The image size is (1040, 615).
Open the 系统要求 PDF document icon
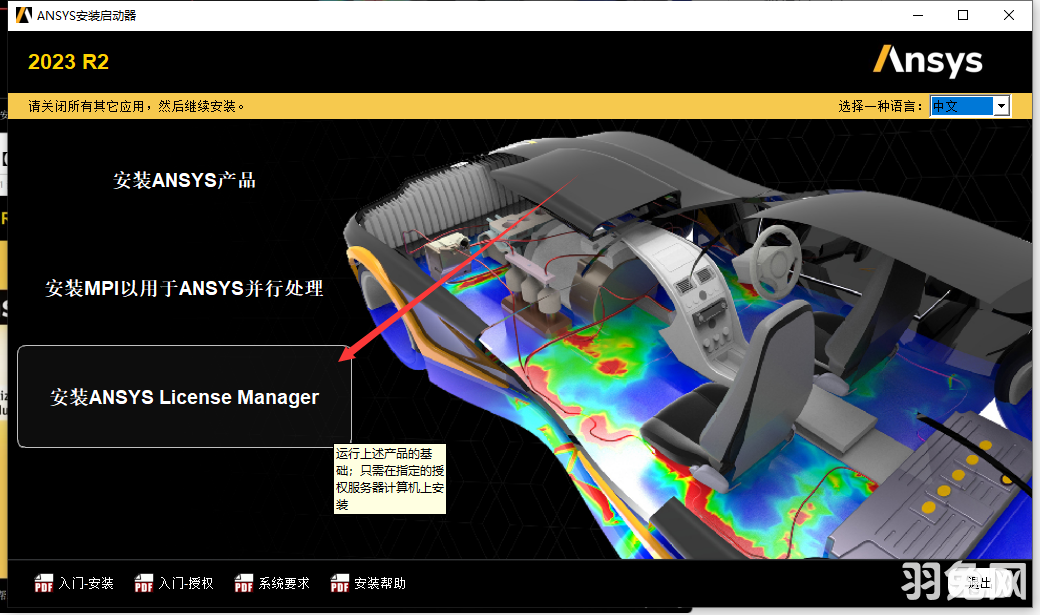click(x=243, y=583)
